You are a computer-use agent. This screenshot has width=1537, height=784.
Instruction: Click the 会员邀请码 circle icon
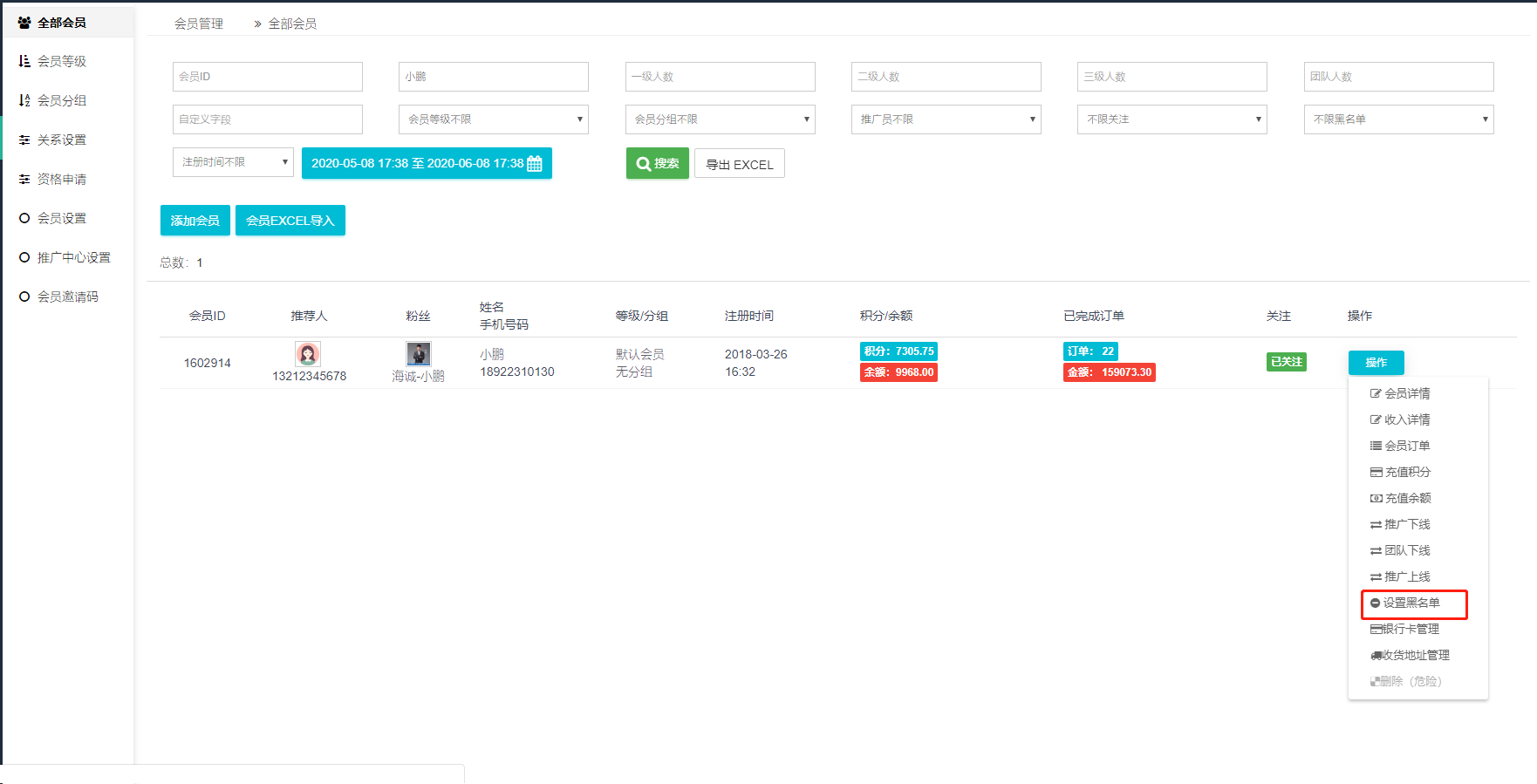click(24, 297)
